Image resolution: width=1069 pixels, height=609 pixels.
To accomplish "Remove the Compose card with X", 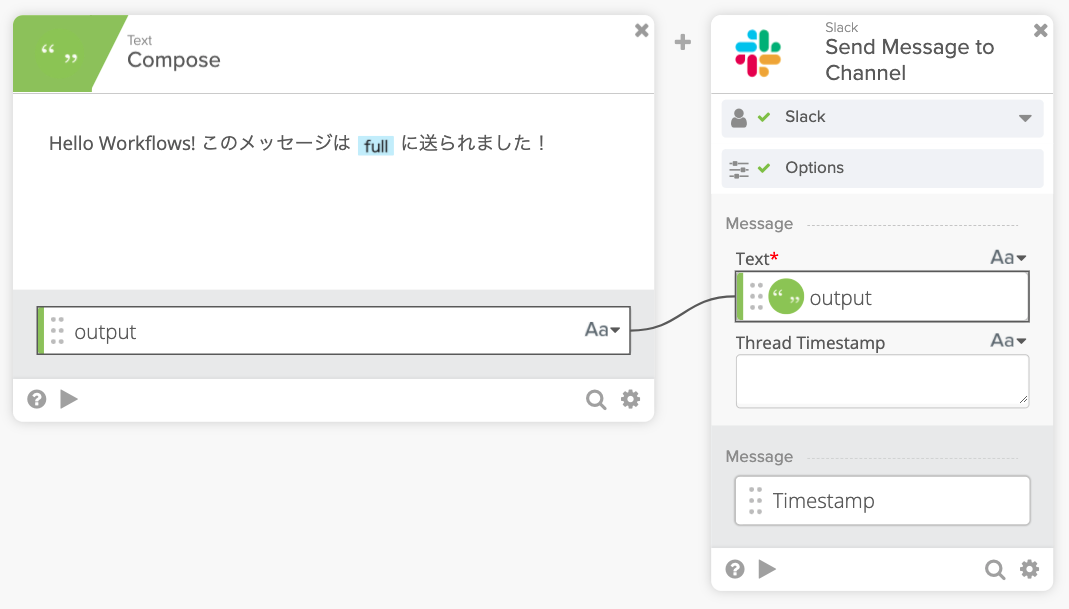I will coord(642,31).
